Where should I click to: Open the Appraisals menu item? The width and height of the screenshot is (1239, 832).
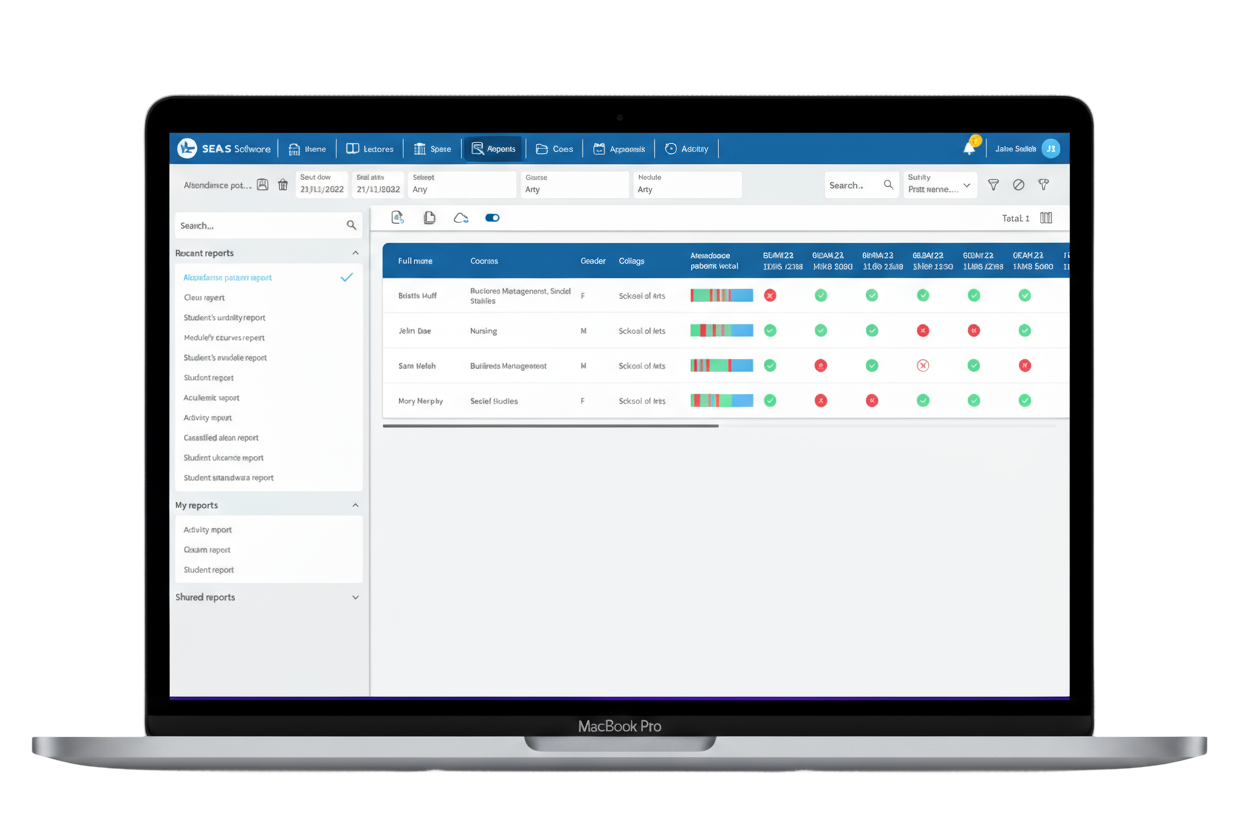[x=618, y=148]
